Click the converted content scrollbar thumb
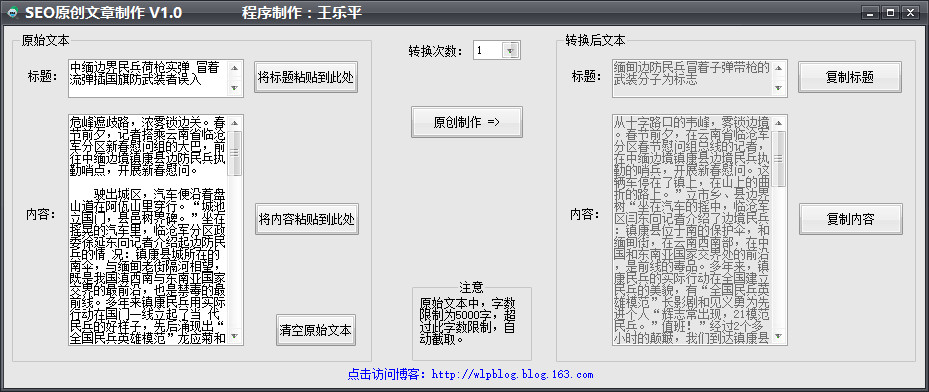The width and height of the screenshot is (929, 392). [779, 158]
